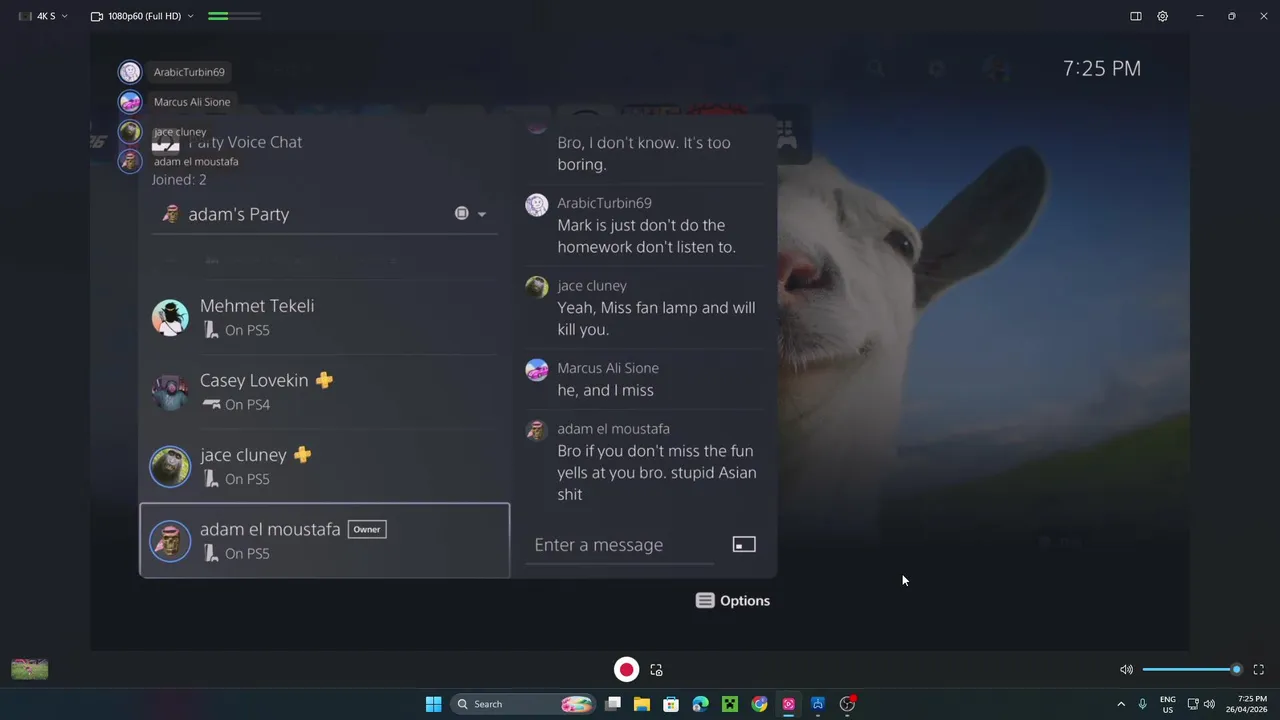Open File Explorer from the taskbar
This screenshot has height=720, width=1280.
coord(642,704)
